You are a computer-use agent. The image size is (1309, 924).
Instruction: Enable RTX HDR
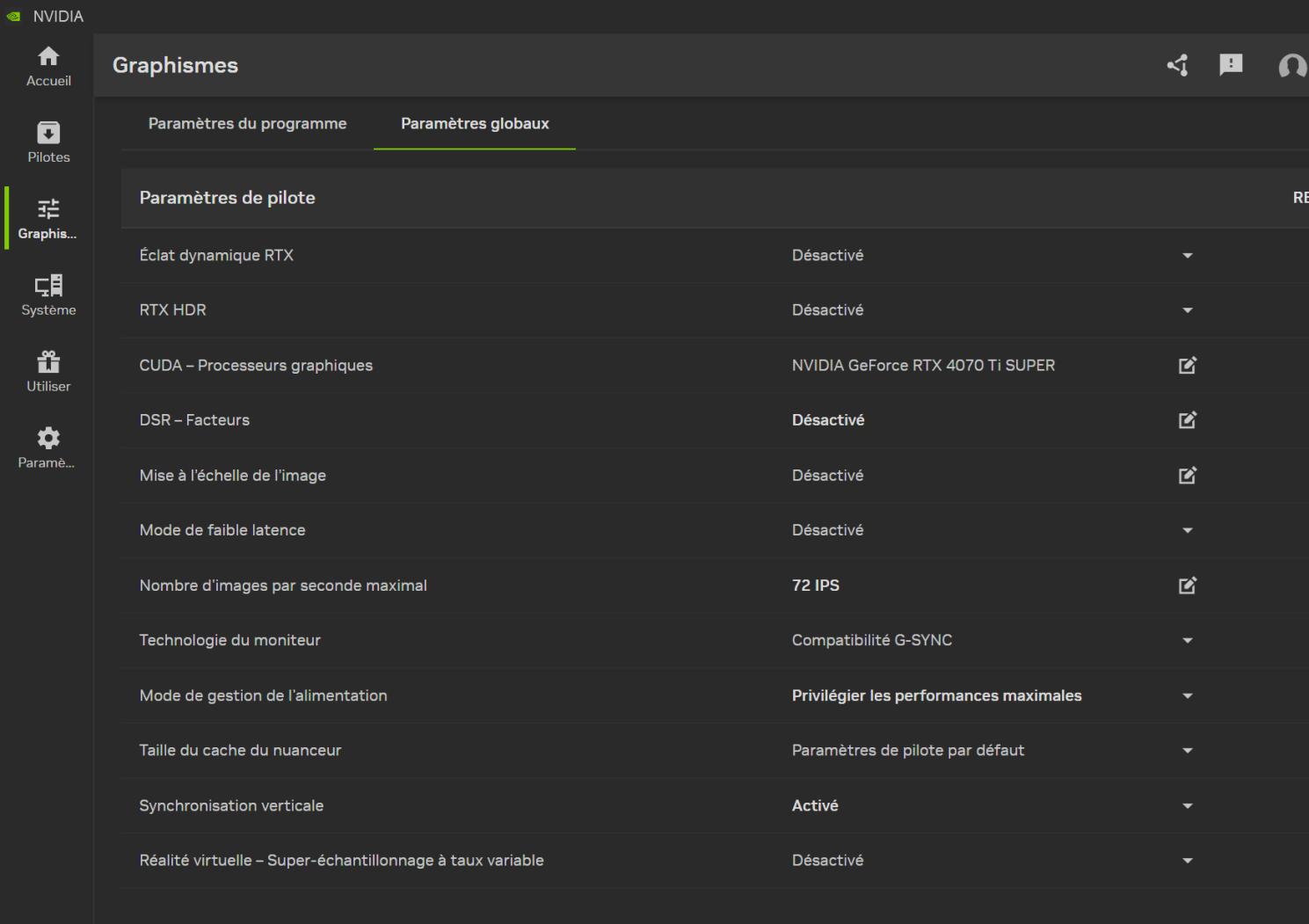(x=1187, y=309)
